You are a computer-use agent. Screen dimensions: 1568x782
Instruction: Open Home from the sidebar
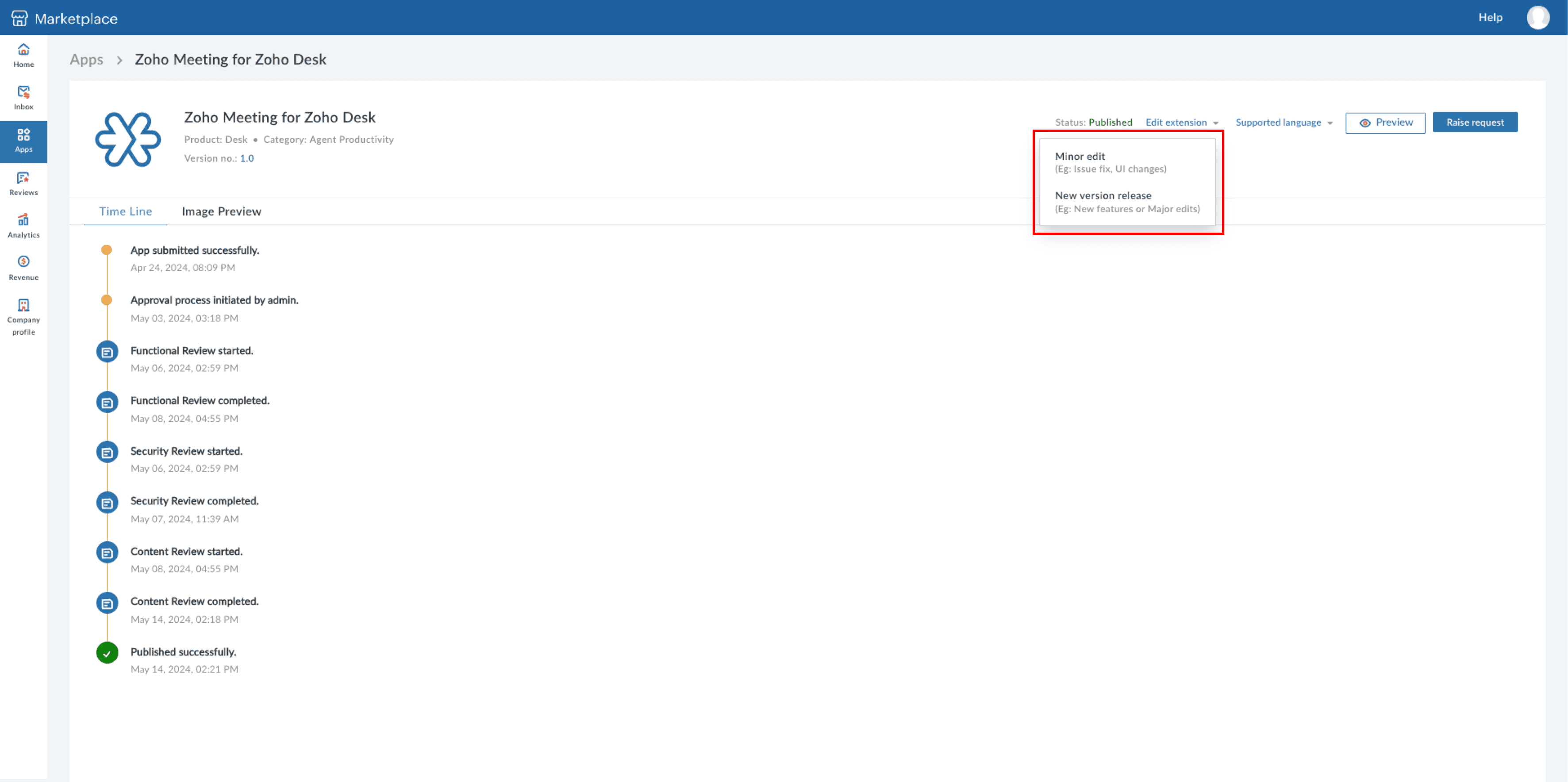[x=24, y=55]
